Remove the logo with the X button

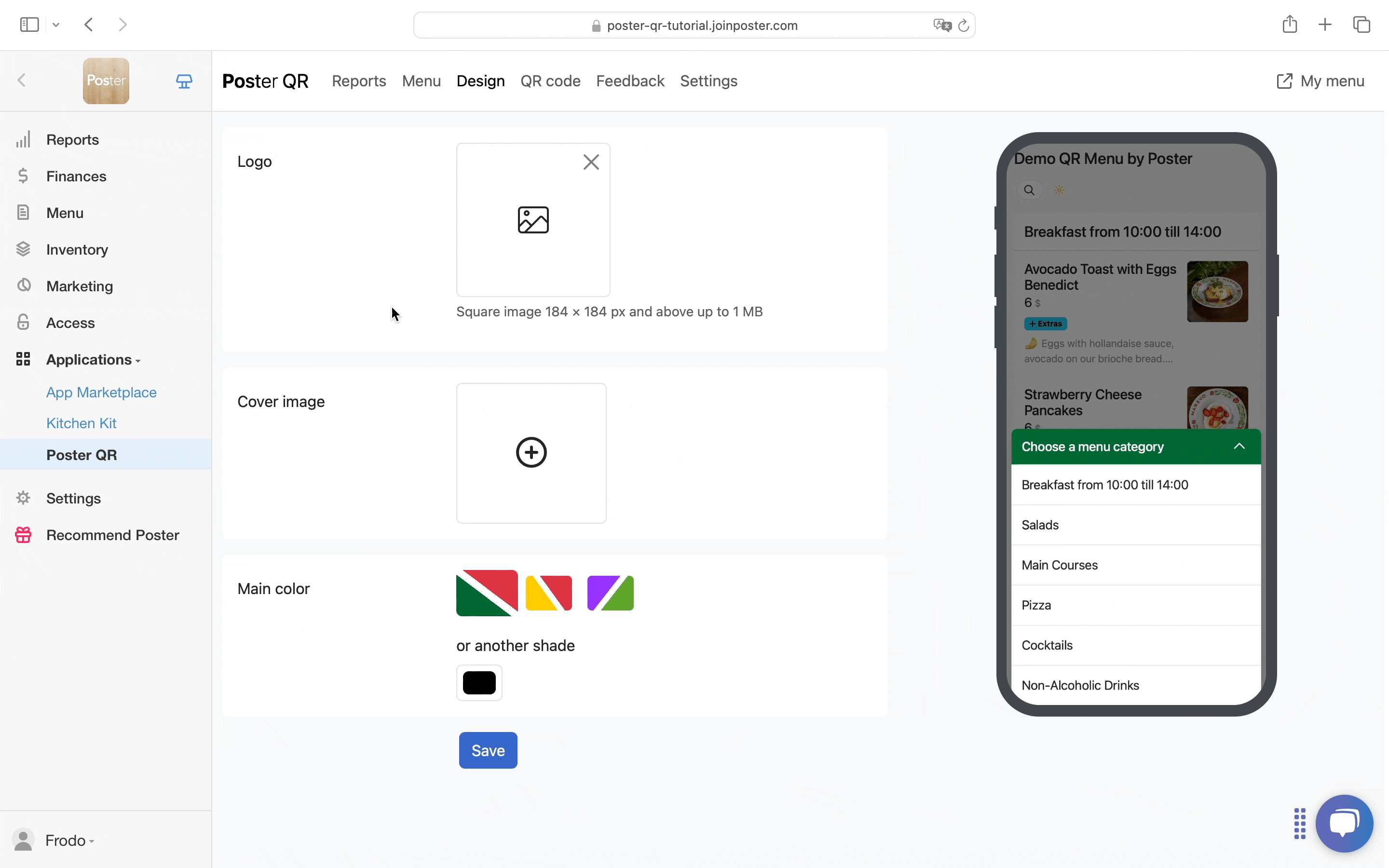(x=591, y=163)
